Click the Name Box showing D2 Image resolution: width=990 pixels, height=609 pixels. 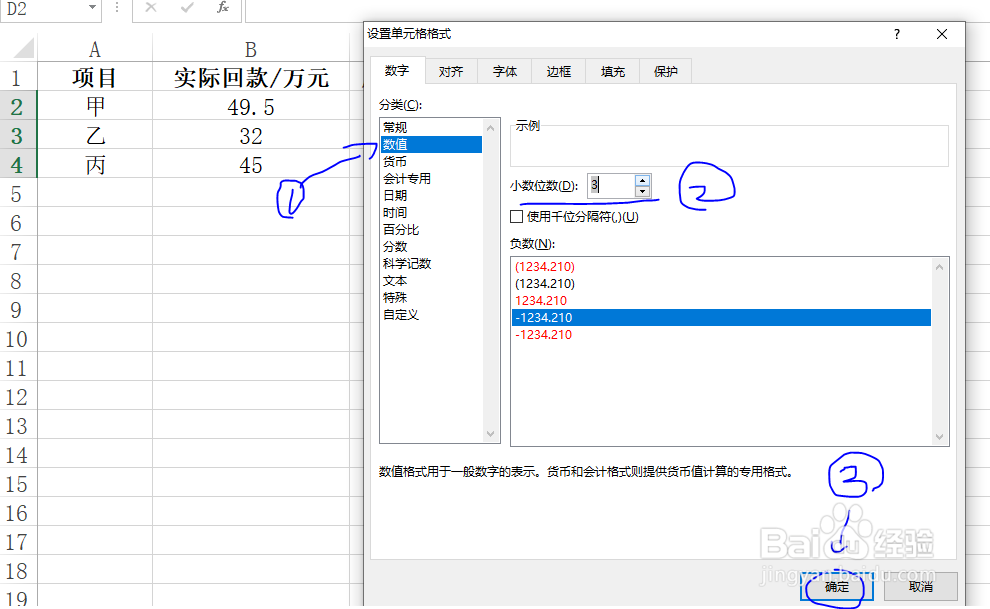[43, 9]
